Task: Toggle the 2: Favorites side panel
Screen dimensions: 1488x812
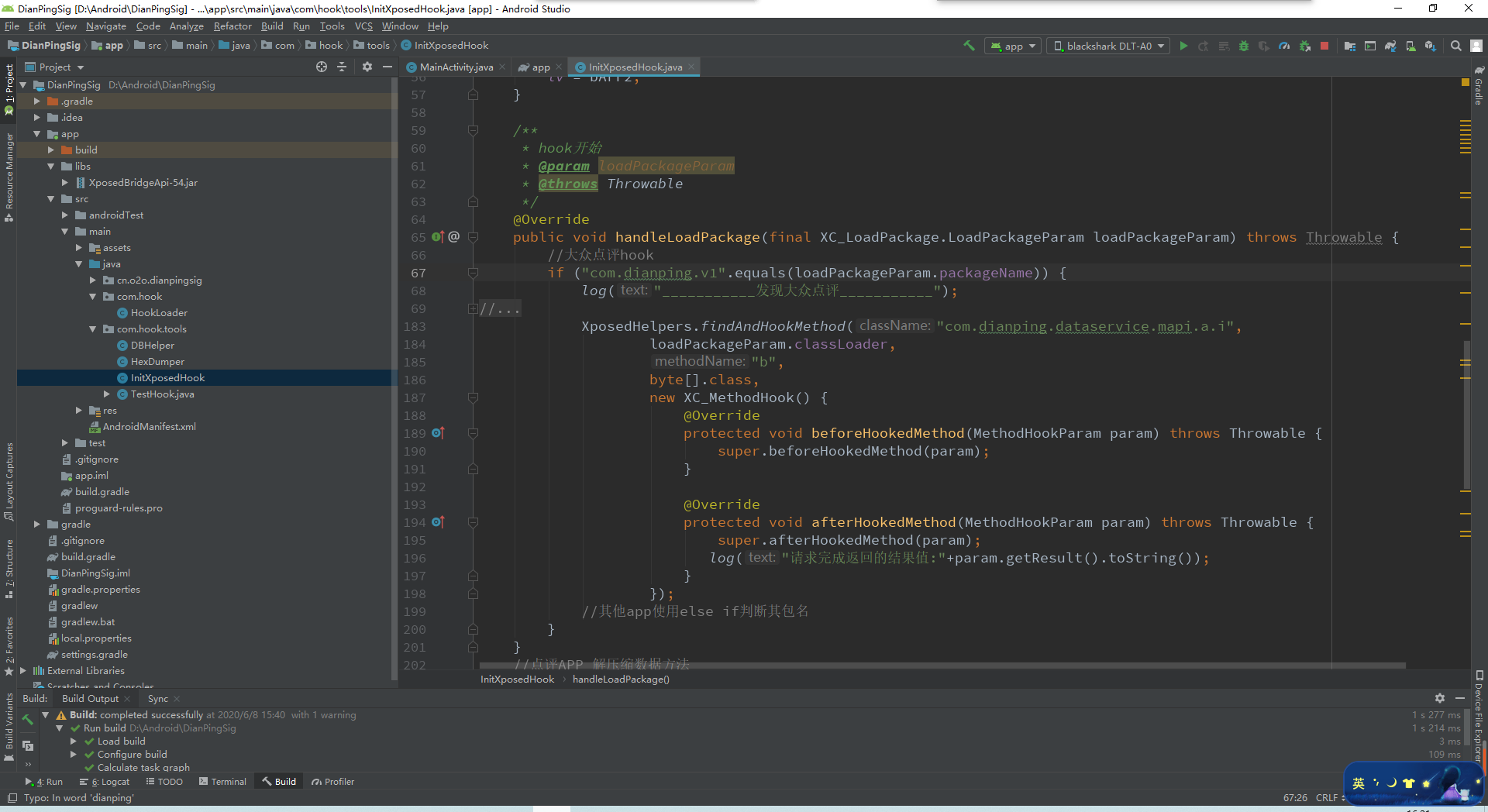Action: point(9,646)
